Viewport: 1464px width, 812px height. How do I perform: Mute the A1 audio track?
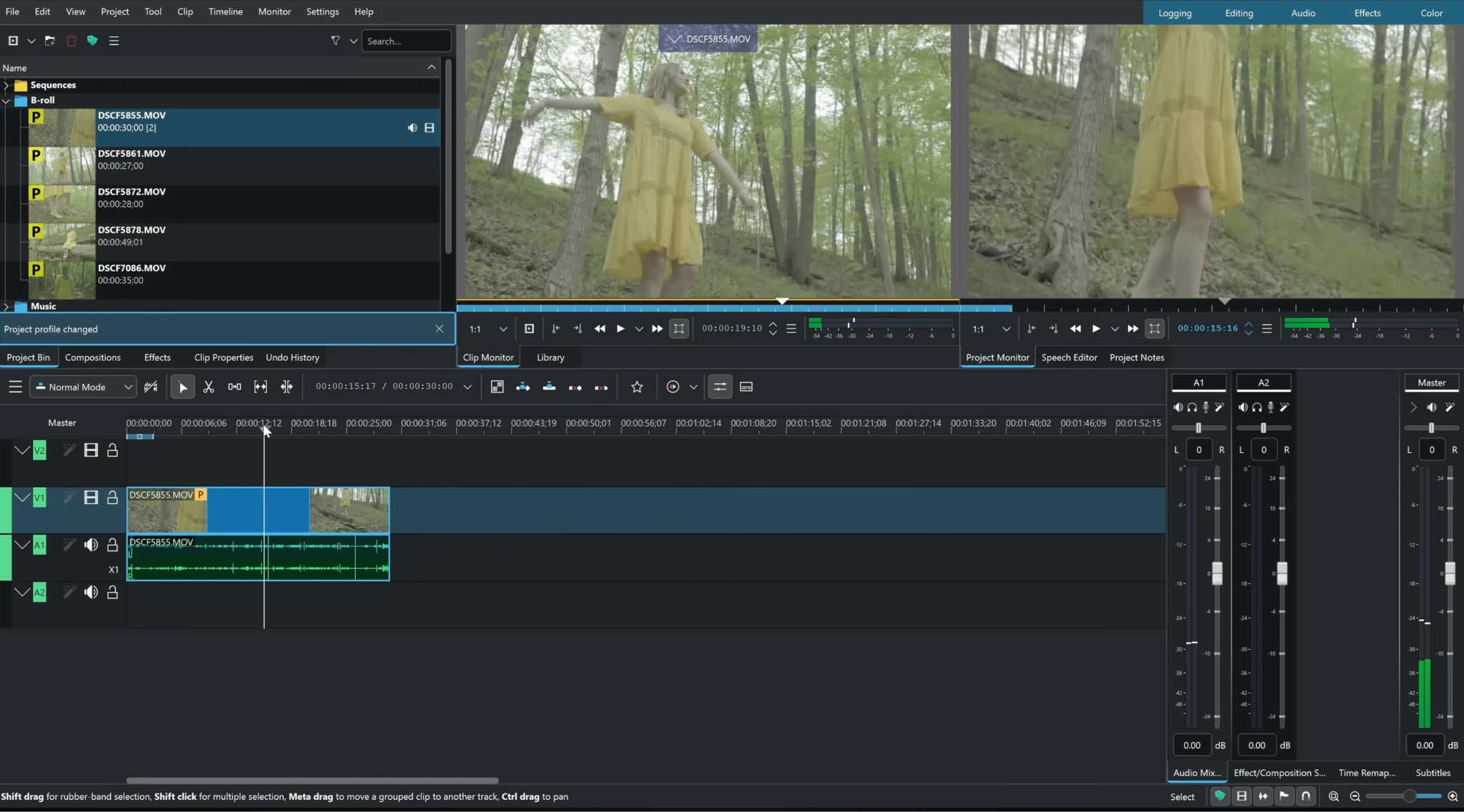(x=91, y=544)
